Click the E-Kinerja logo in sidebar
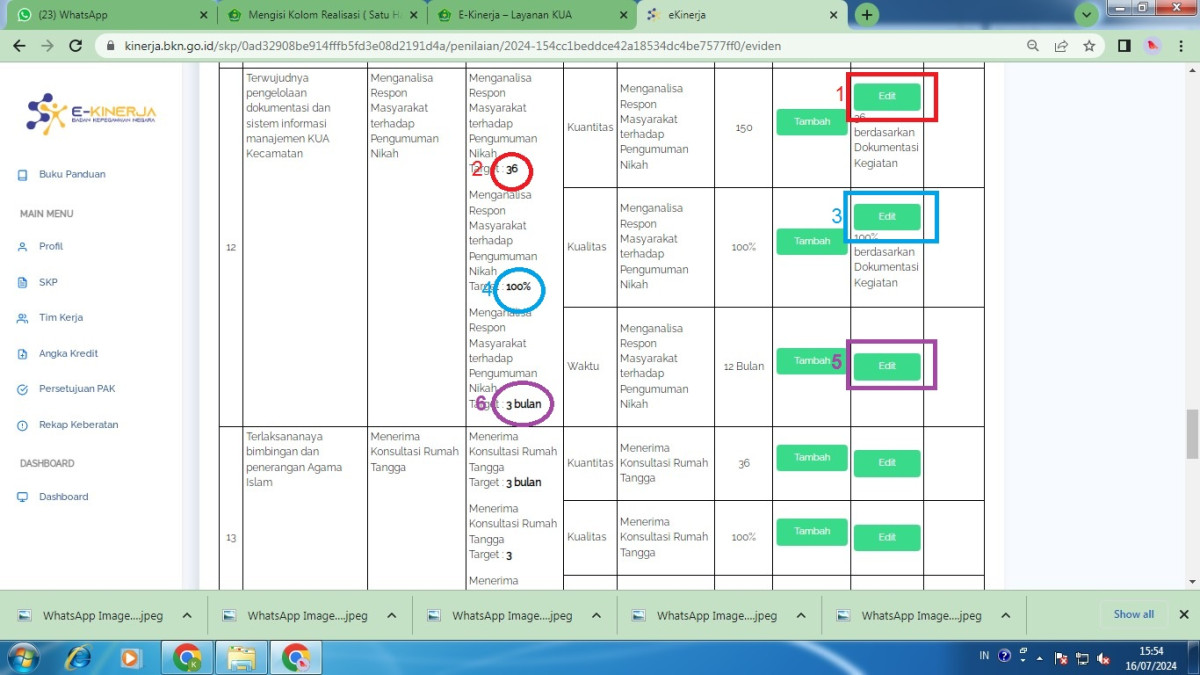The height and width of the screenshot is (675, 1200). click(91, 113)
